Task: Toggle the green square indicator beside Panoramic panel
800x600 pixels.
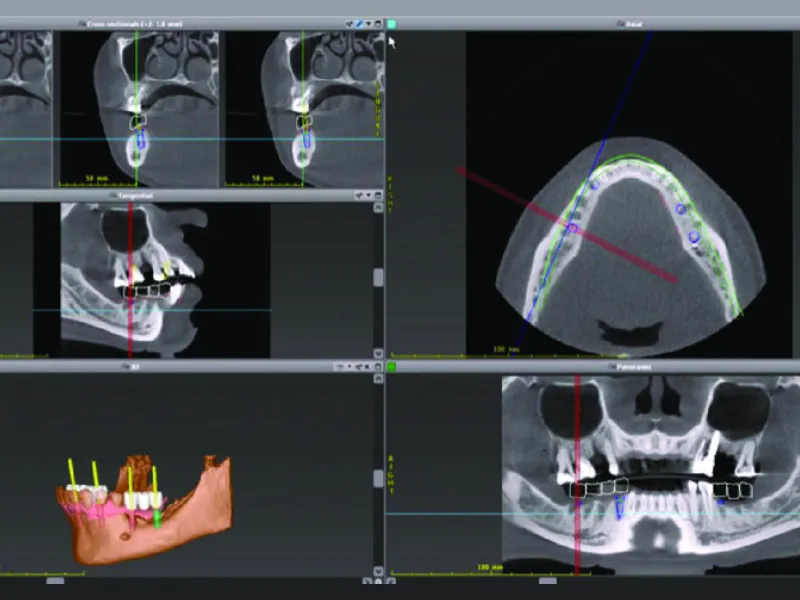Action: coord(392,367)
